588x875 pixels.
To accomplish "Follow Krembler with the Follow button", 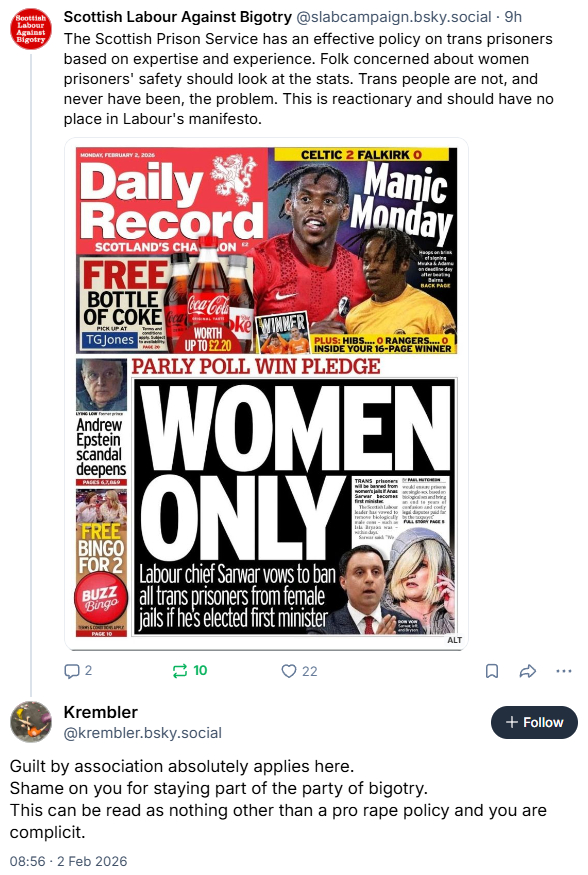I will [534, 722].
